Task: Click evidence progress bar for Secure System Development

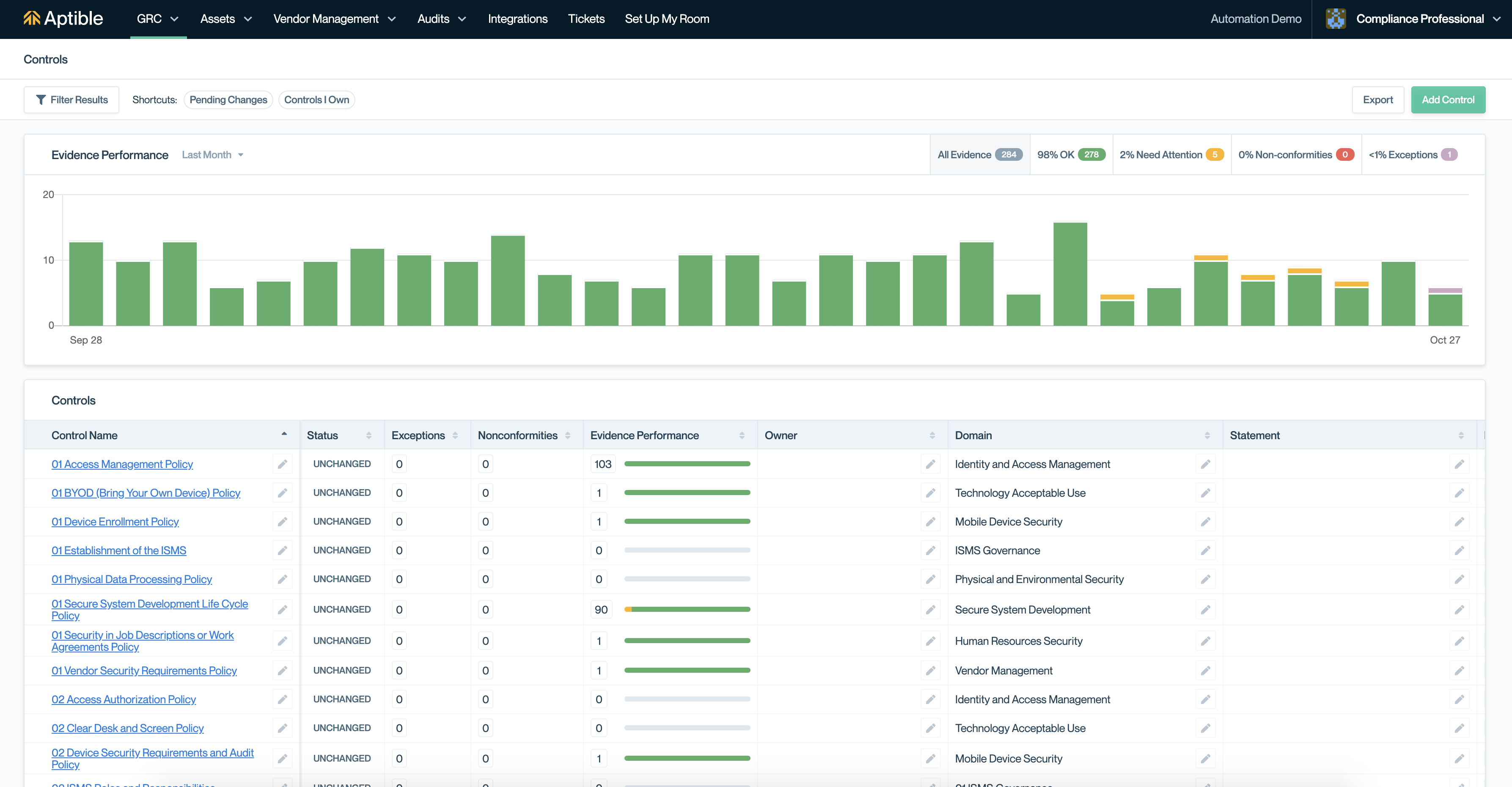Action: [x=687, y=610]
